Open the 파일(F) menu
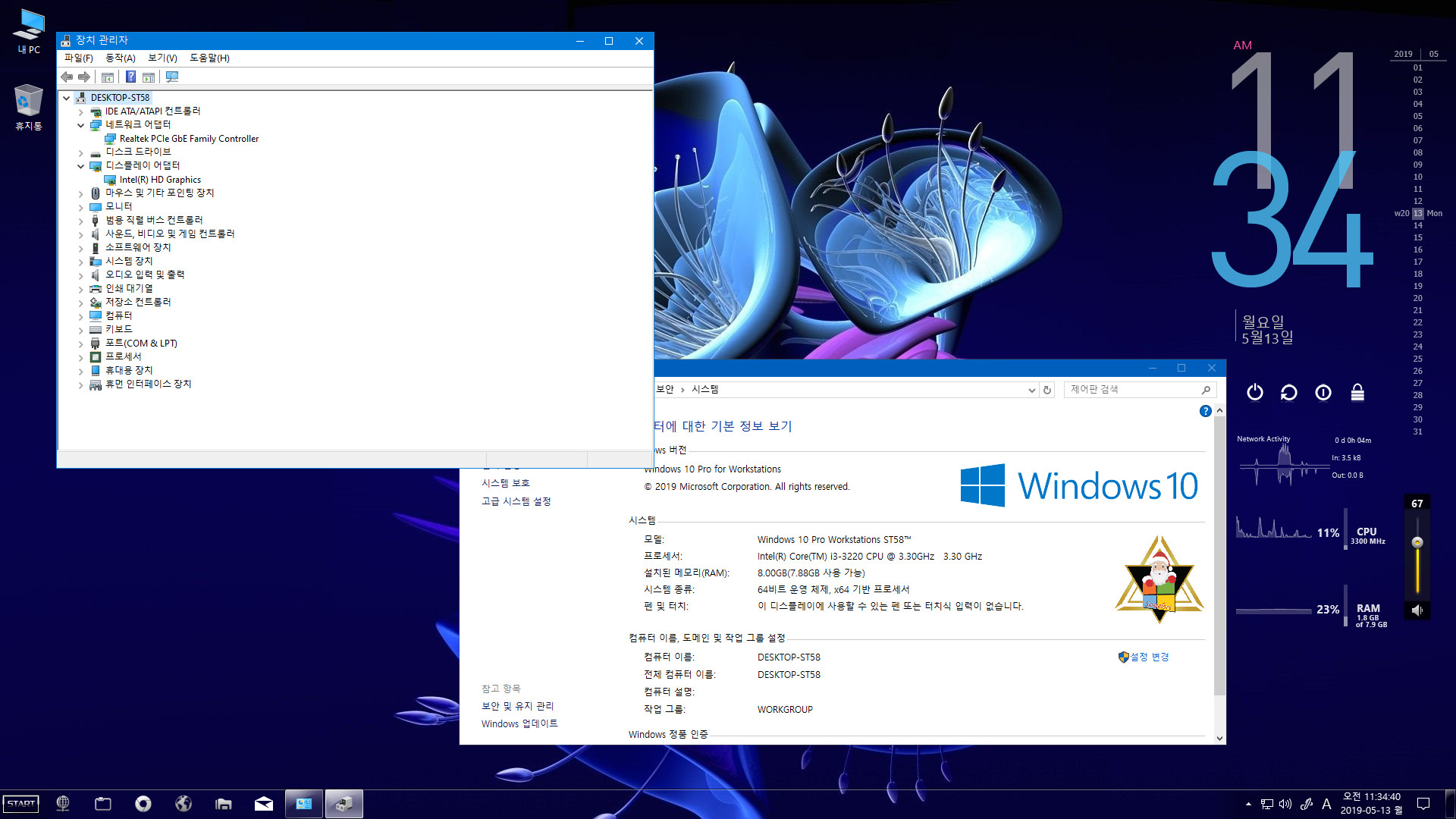The image size is (1456, 819). tap(79, 58)
